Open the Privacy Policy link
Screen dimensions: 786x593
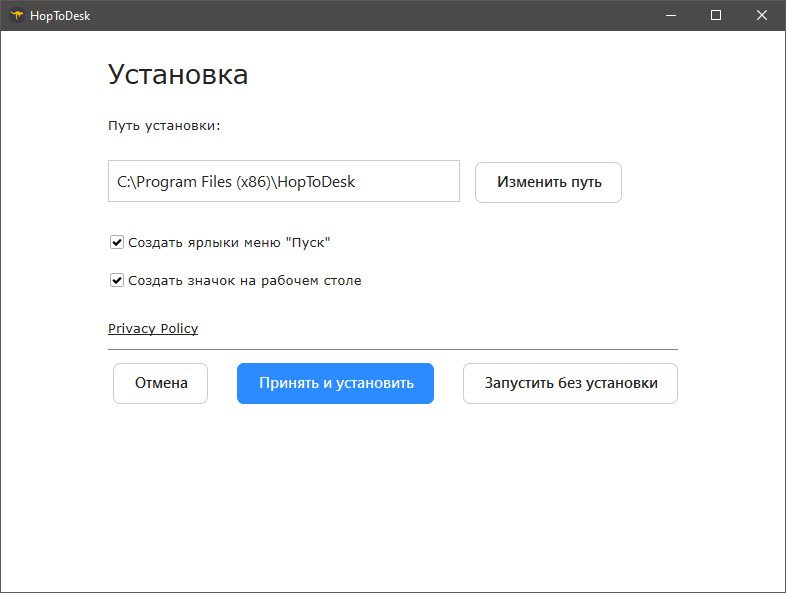coord(153,328)
